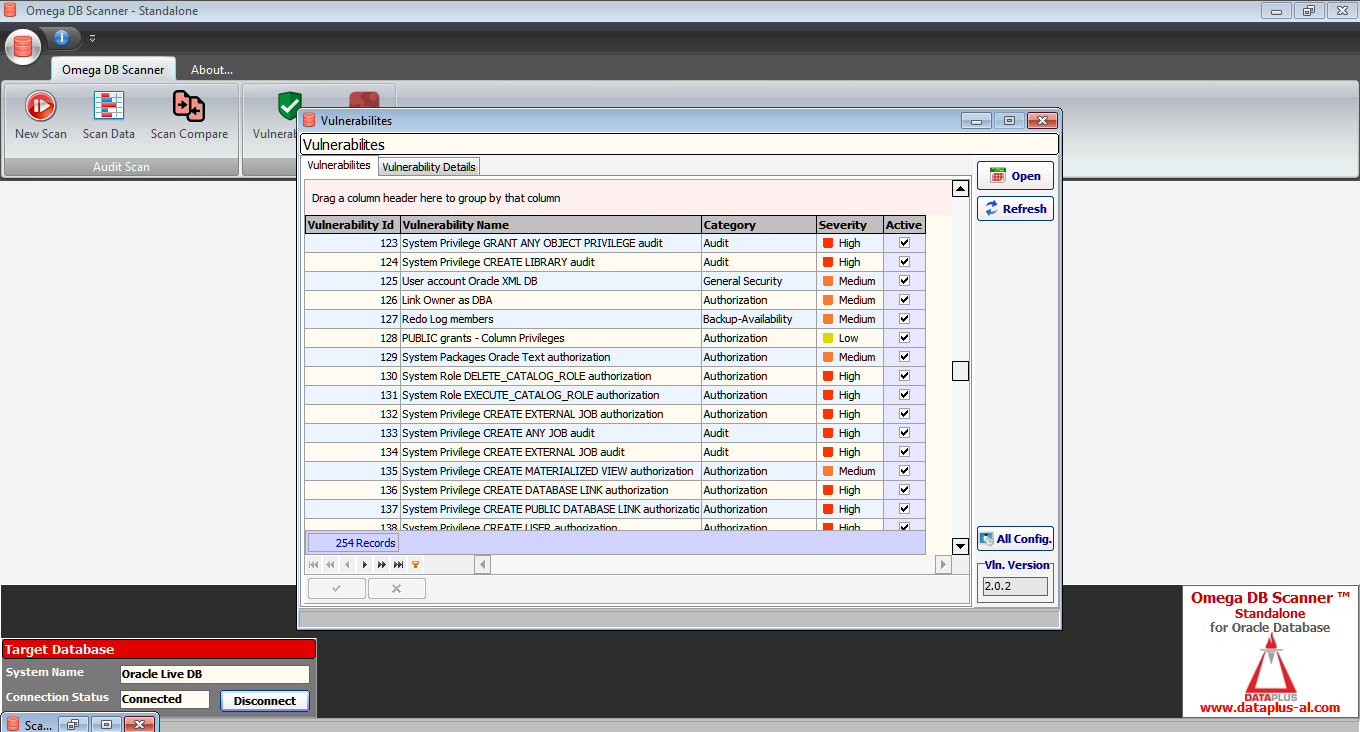This screenshot has width=1360, height=732.
Task: Toggle Active checkbox for Redo Log members
Action: pos(904,319)
